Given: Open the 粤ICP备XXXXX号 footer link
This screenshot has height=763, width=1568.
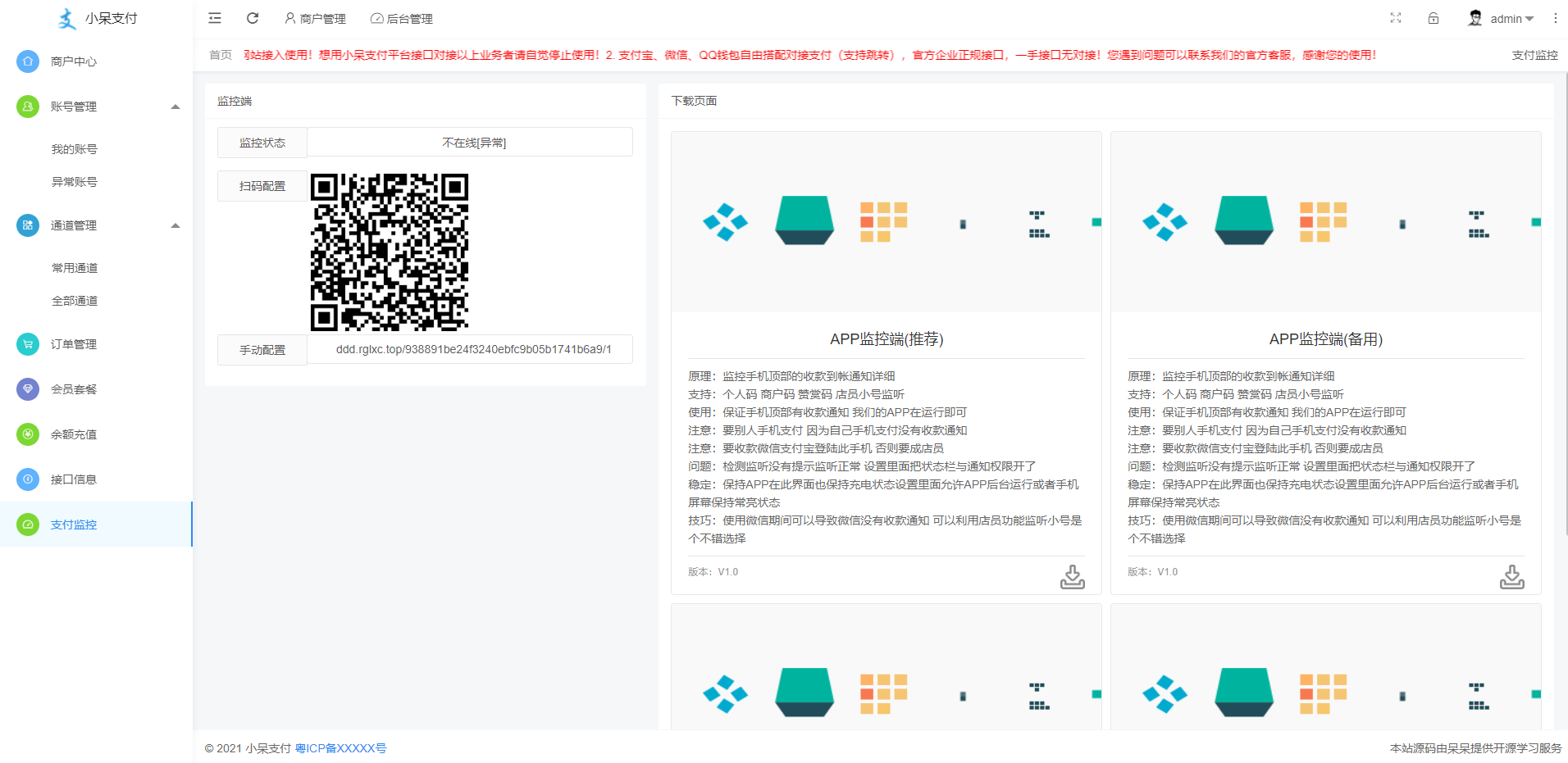Looking at the screenshot, I should coord(341,747).
